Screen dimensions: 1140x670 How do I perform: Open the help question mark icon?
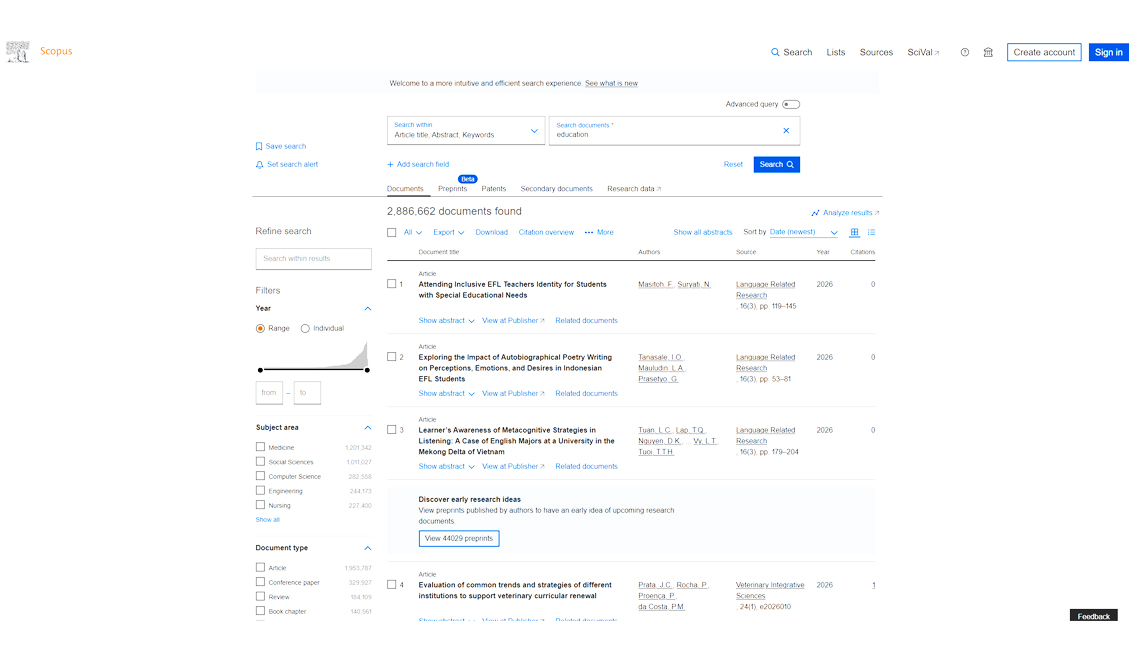click(965, 52)
